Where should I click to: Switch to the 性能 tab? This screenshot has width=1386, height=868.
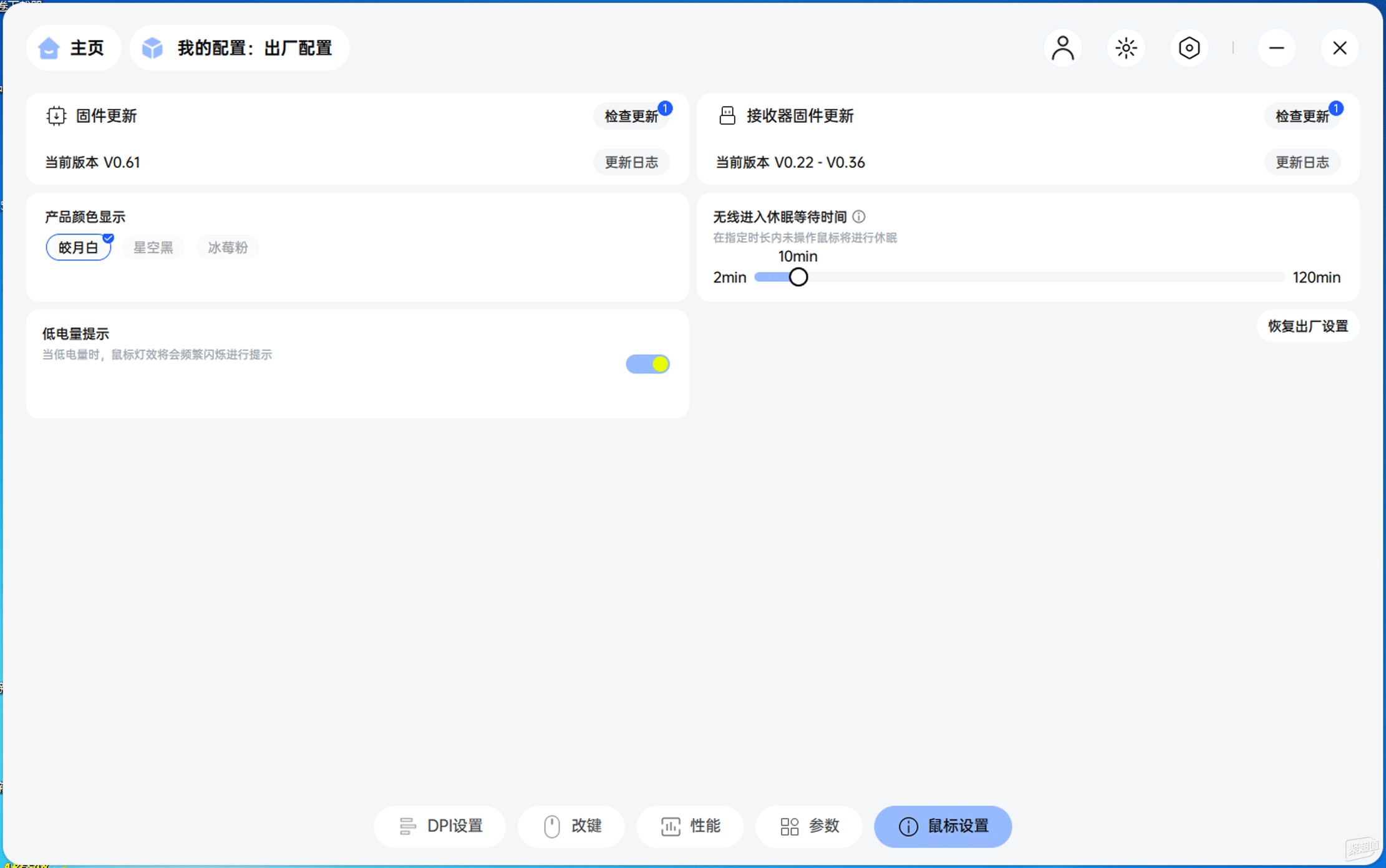point(690,826)
